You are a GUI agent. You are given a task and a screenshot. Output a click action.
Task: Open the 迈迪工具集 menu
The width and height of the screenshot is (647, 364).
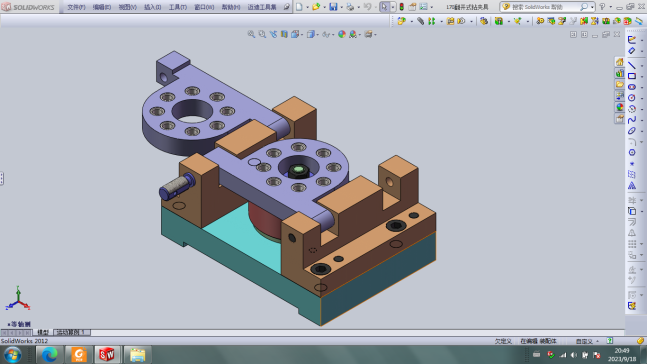pyautogui.click(x=262, y=7)
